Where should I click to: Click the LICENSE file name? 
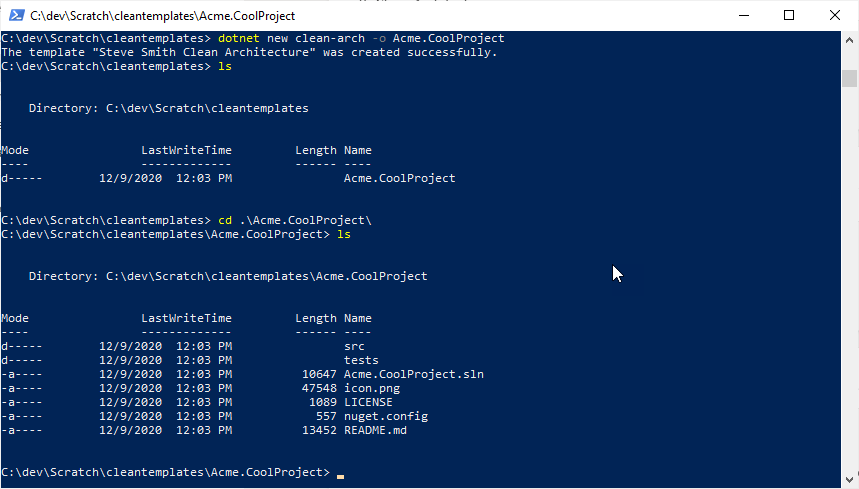point(368,402)
